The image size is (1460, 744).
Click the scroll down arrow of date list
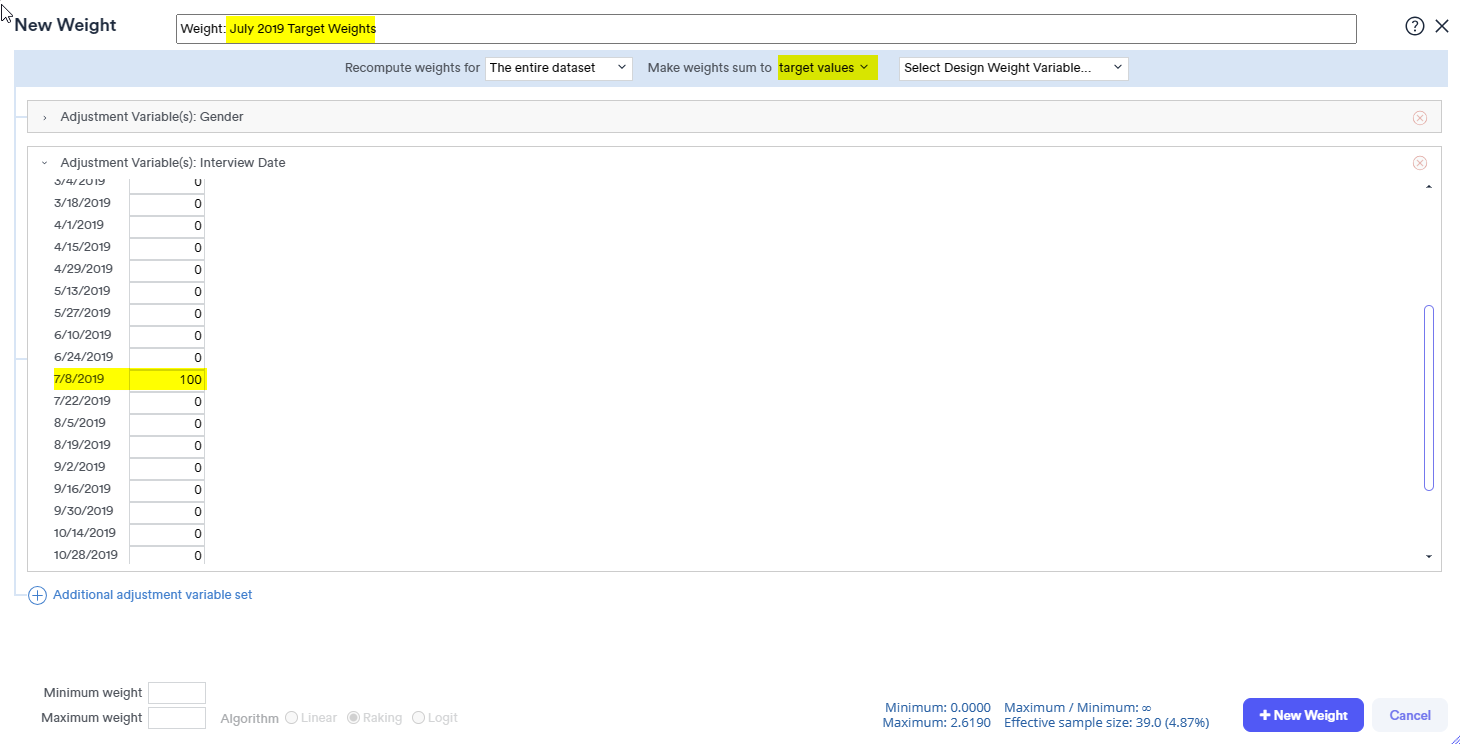point(1429,556)
